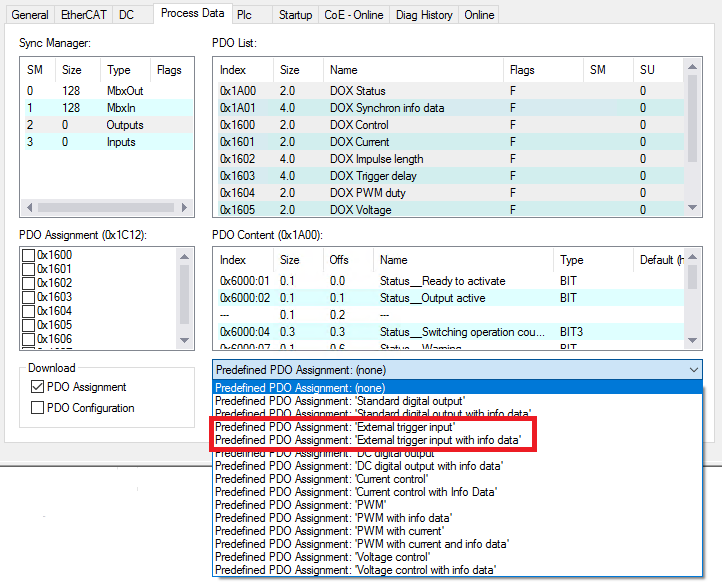Image resolution: width=722 pixels, height=583 pixels.
Task: Select the Process Data tab
Action: pyautogui.click(x=192, y=13)
